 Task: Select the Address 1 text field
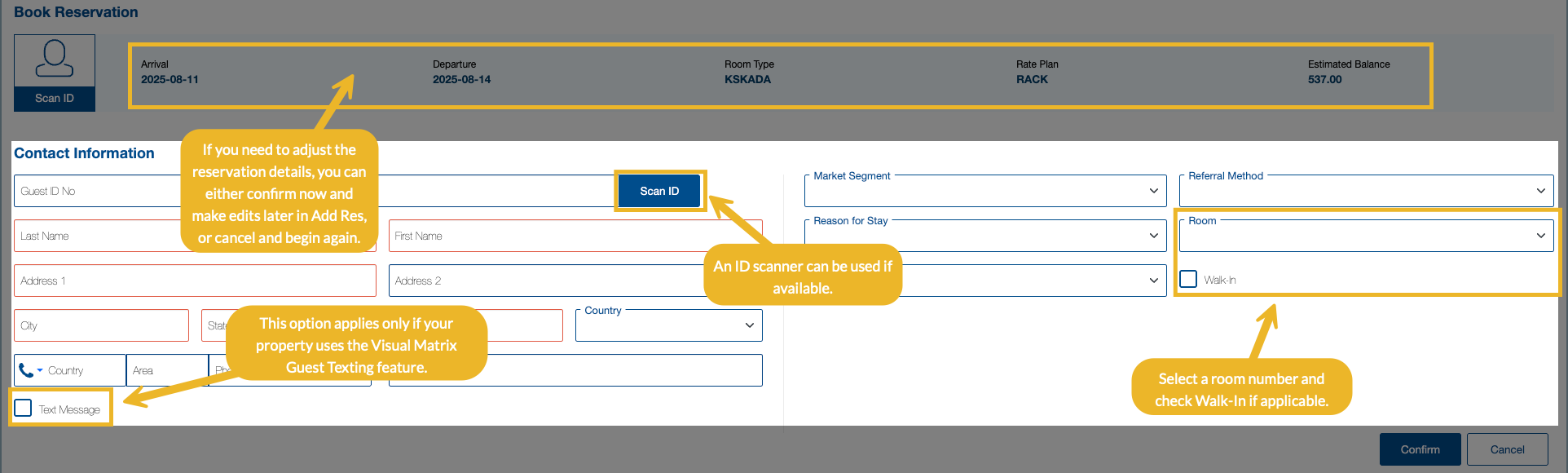(x=194, y=281)
